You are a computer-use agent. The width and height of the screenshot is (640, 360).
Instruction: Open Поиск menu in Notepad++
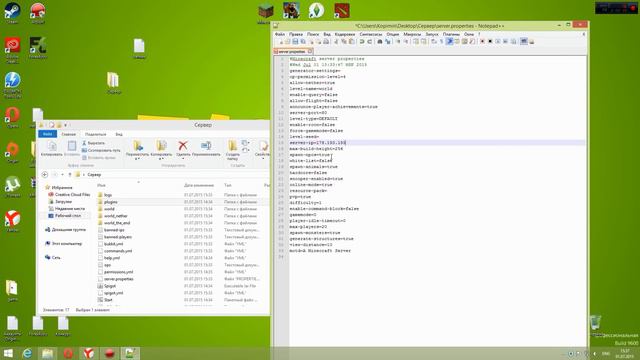point(313,34)
